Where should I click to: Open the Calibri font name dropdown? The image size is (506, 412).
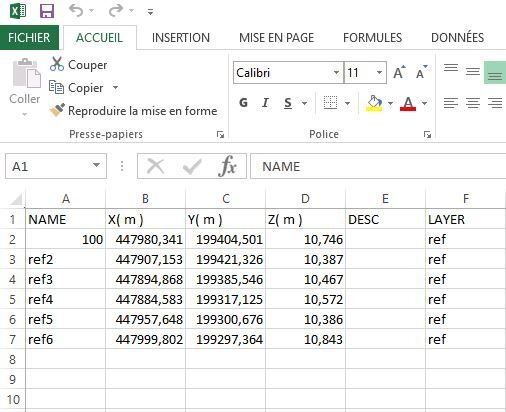point(336,72)
